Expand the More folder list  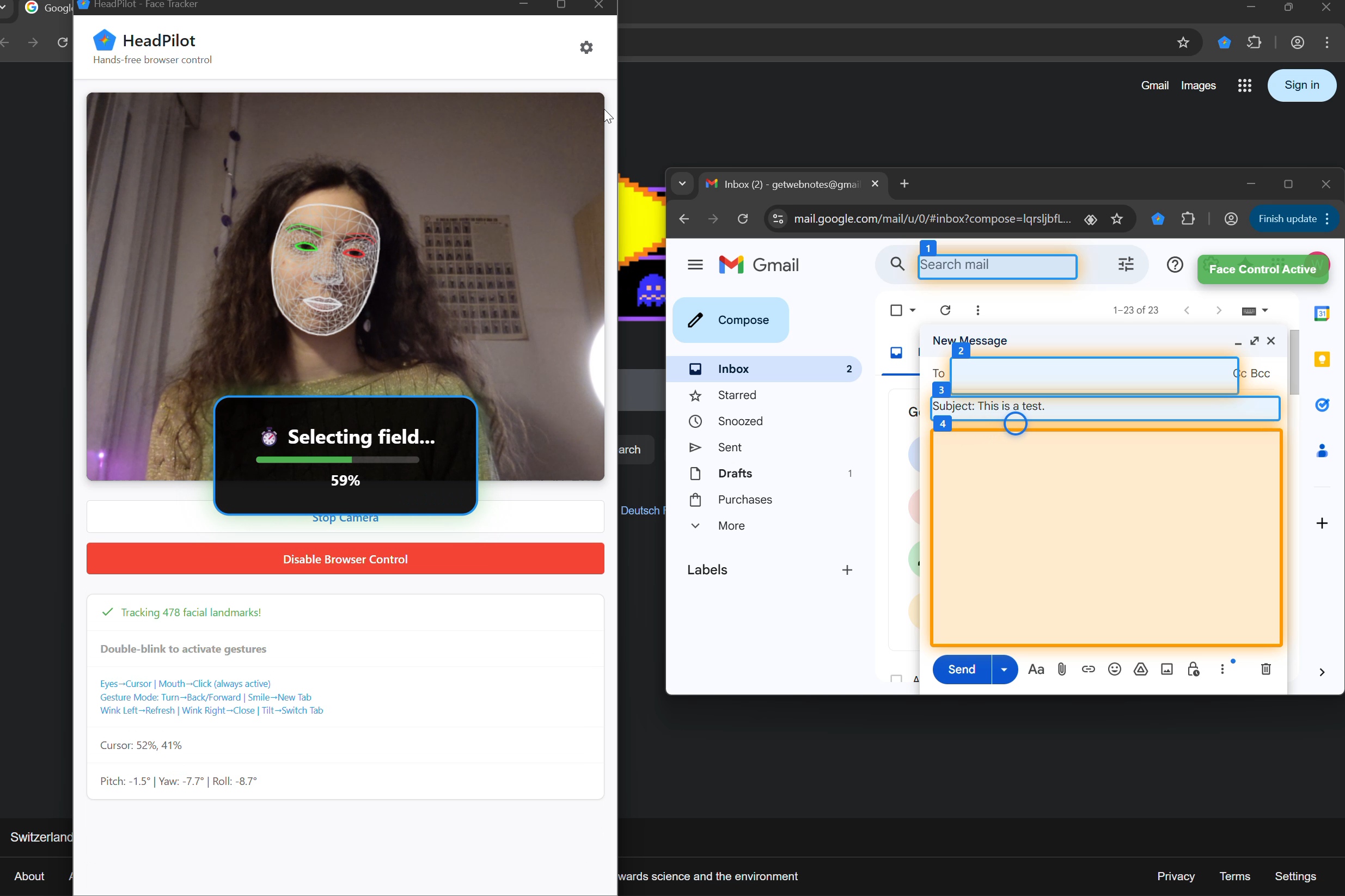pos(731,526)
